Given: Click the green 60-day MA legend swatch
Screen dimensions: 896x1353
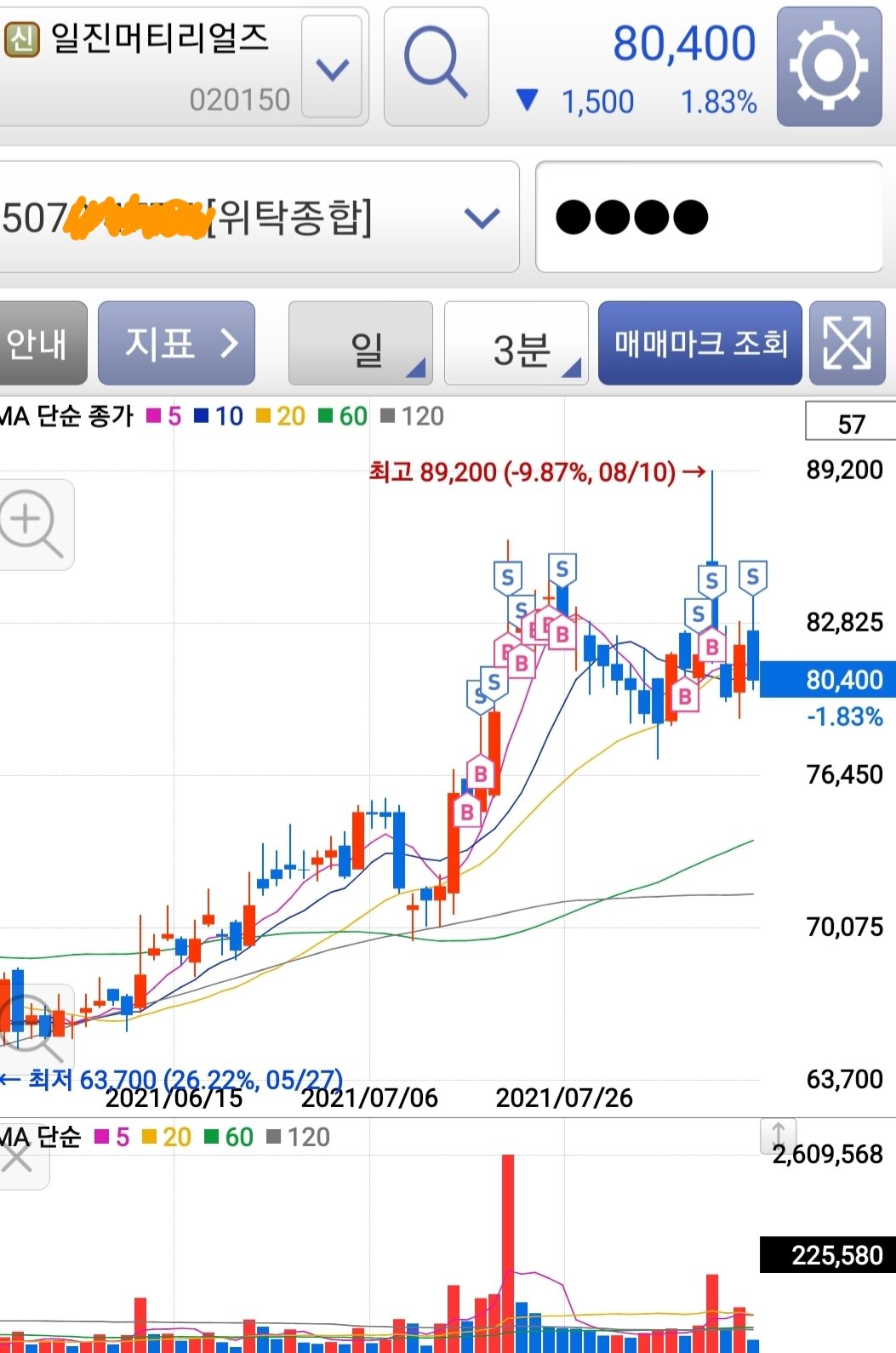Looking at the screenshot, I should tap(325, 416).
